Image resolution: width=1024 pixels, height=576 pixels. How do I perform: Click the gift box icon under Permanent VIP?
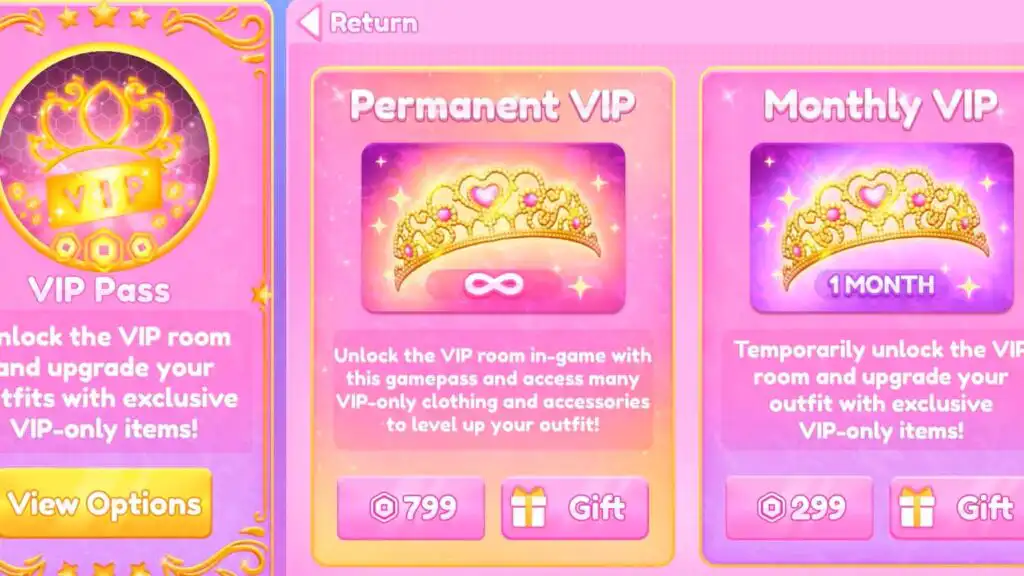point(528,507)
